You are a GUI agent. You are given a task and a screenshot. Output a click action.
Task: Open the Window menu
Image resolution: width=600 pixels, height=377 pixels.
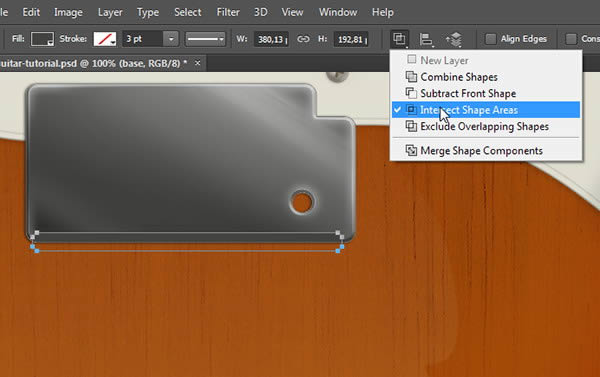[338, 12]
